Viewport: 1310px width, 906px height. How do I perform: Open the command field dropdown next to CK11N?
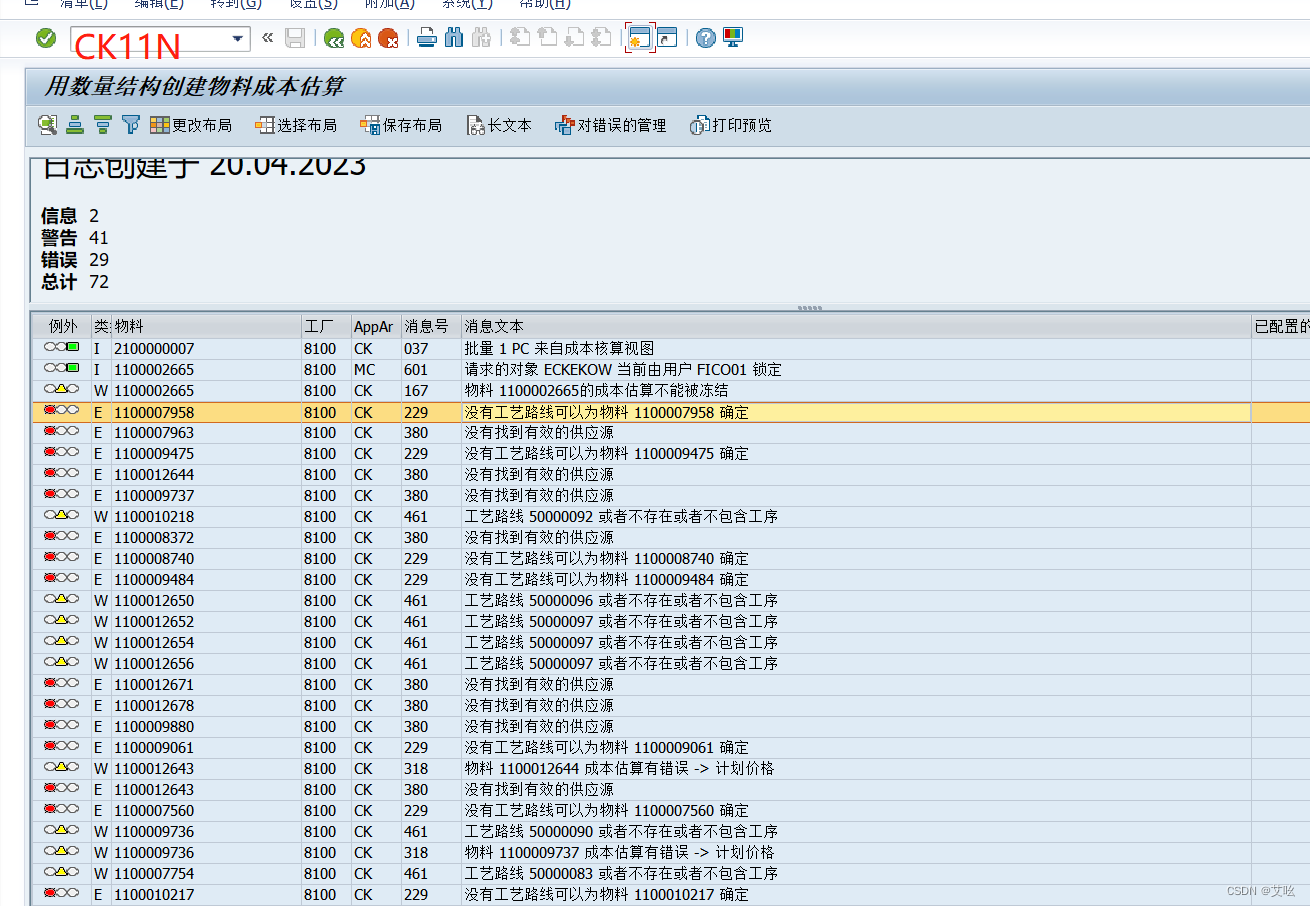(x=238, y=37)
